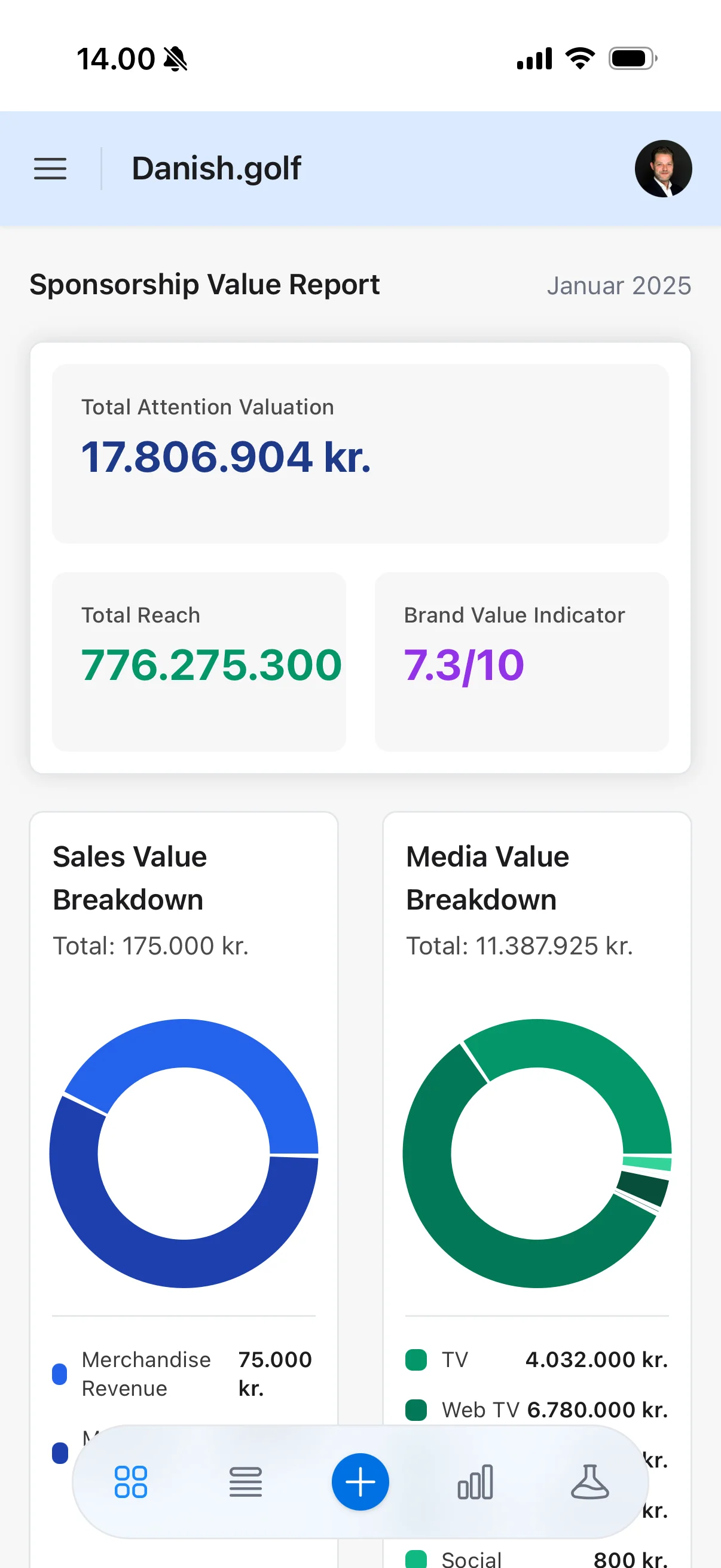Click the Merchandise Revenue legend swatch
Screen dimensions: 721x1568
[x=60, y=1374]
